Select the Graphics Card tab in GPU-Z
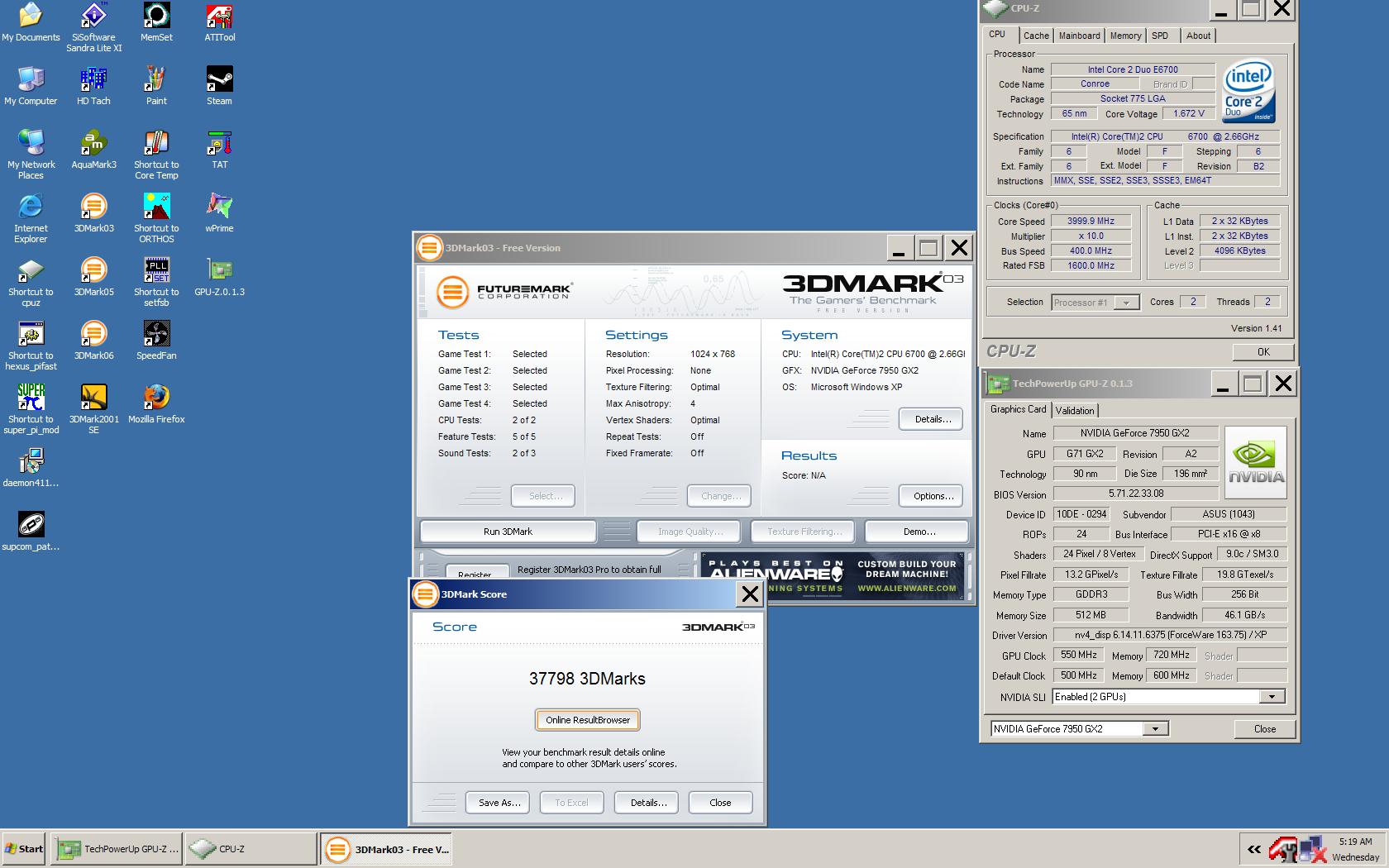 pos(1018,409)
